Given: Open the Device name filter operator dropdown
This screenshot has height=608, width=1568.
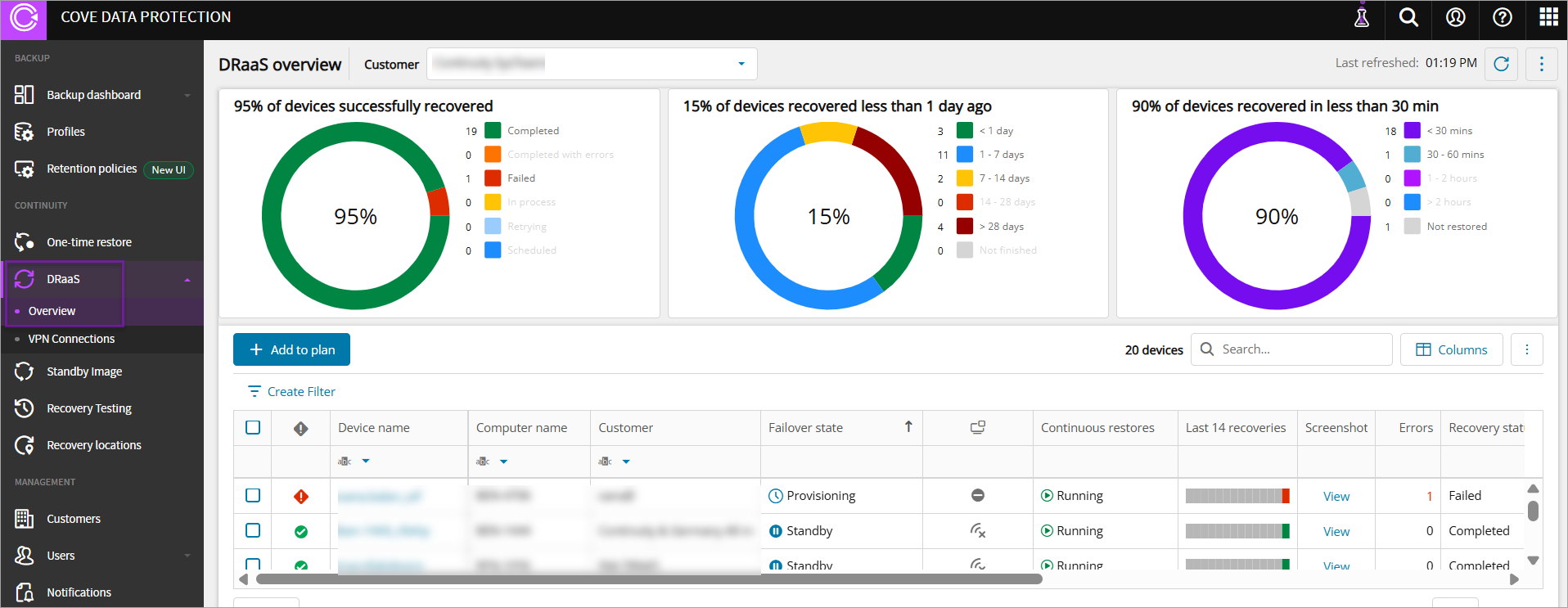Looking at the screenshot, I should pyautogui.click(x=366, y=462).
